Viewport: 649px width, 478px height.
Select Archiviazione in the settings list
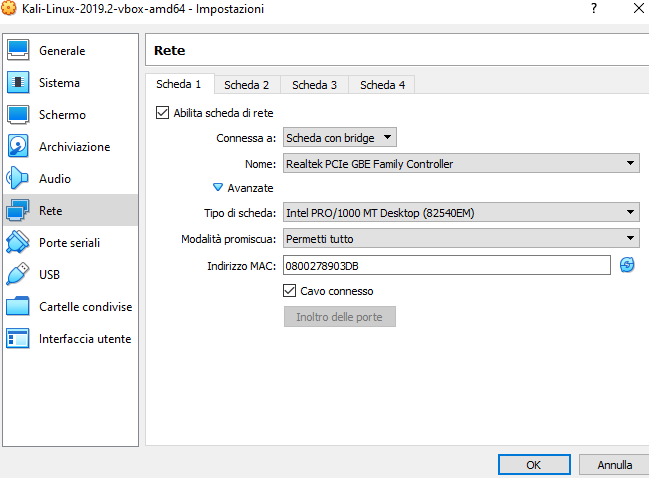point(70,147)
